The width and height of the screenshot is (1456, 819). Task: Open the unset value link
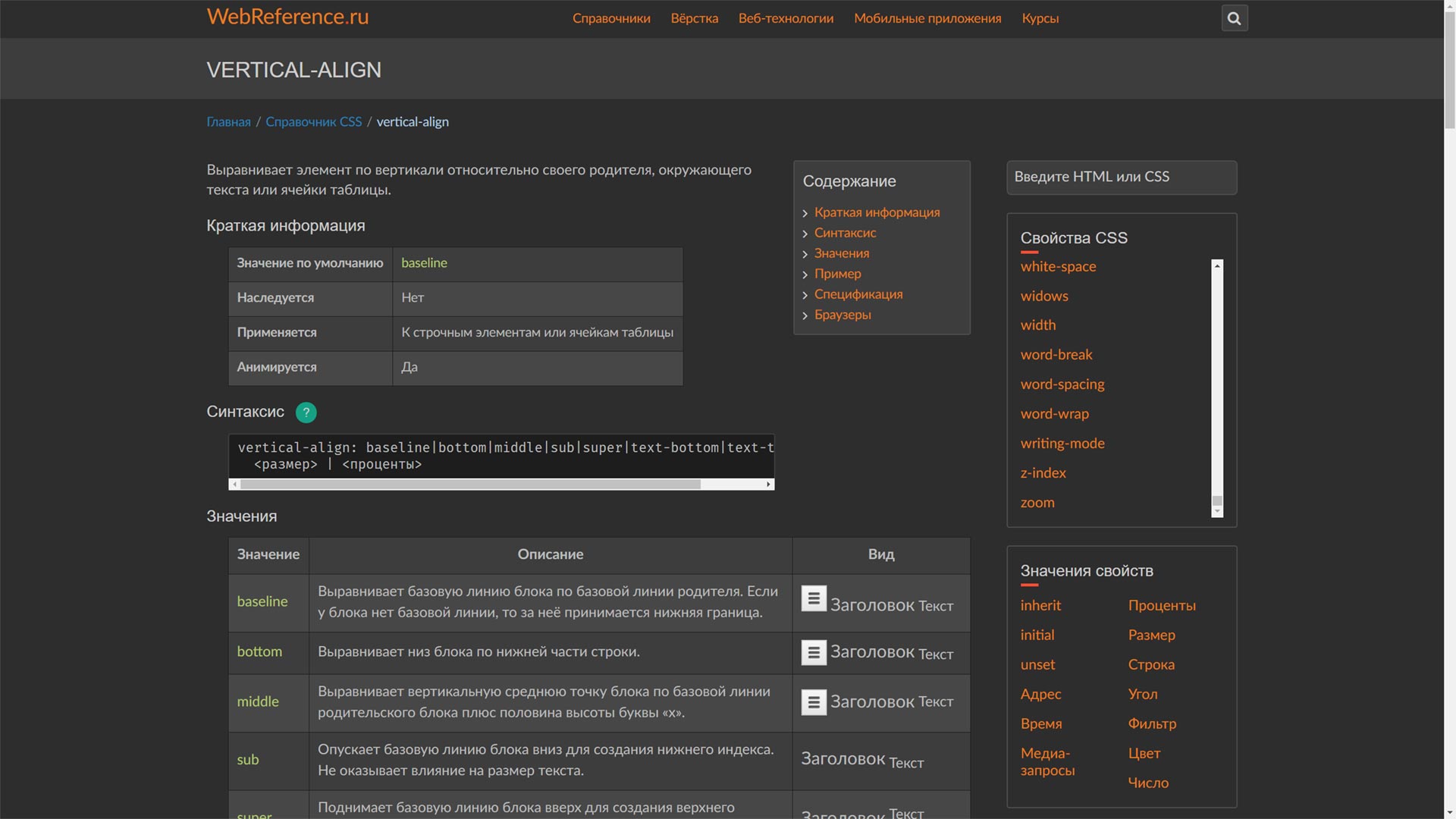click(x=1037, y=665)
